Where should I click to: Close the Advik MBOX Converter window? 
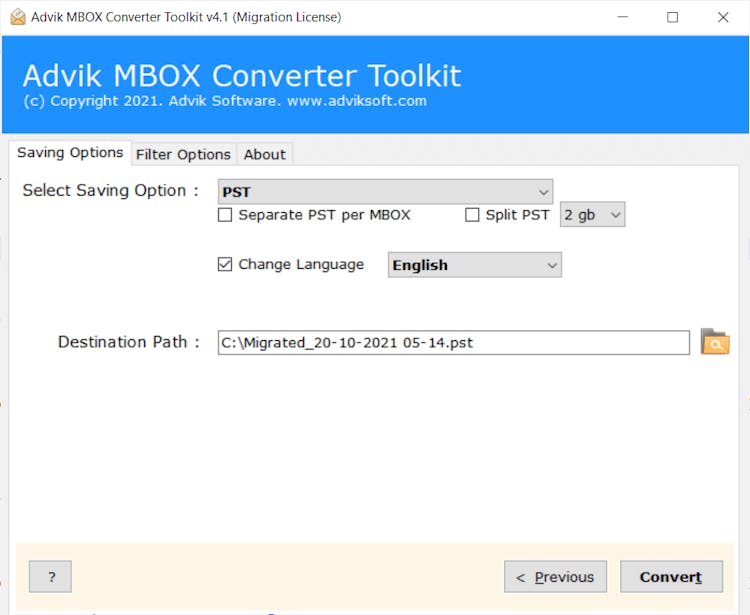(x=723, y=17)
